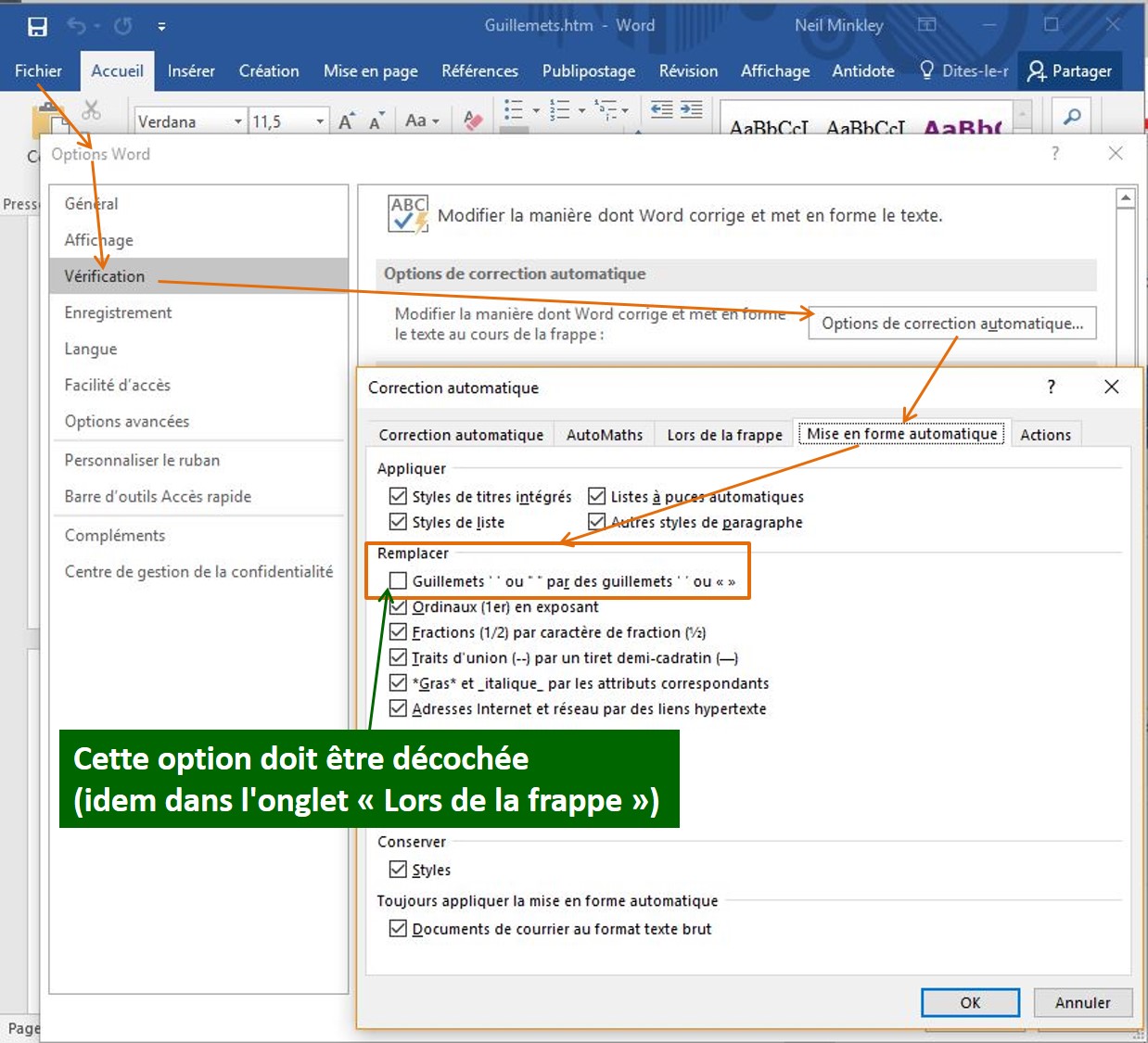The image size is (1148, 1043).
Task: Click the Save icon in title bar
Action: (37, 26)
